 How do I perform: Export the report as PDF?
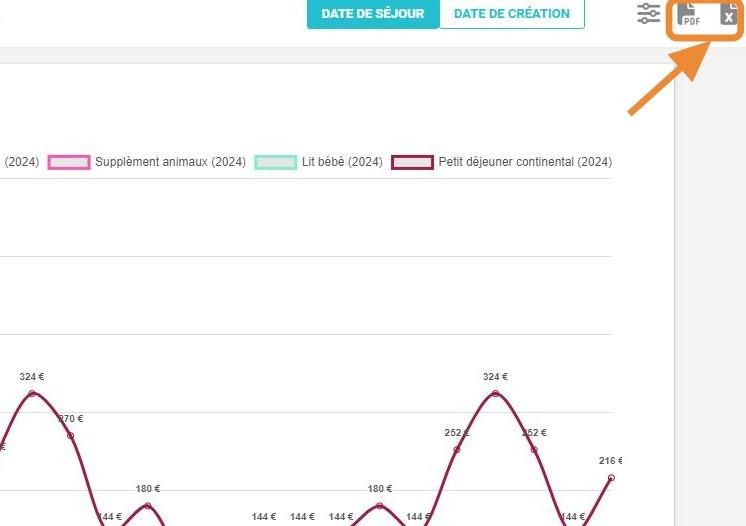[x=689, y=13]
